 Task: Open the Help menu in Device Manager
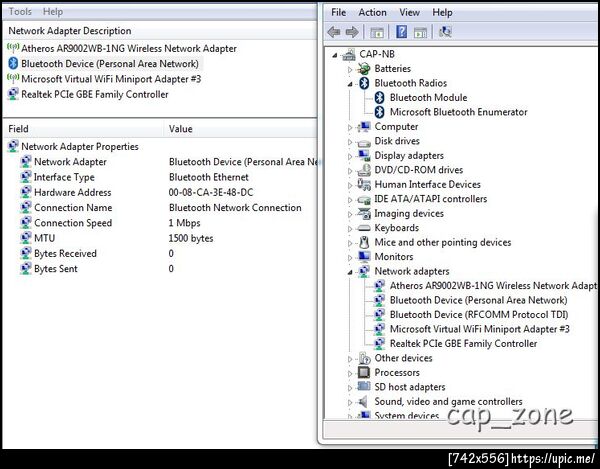[442, 12]
